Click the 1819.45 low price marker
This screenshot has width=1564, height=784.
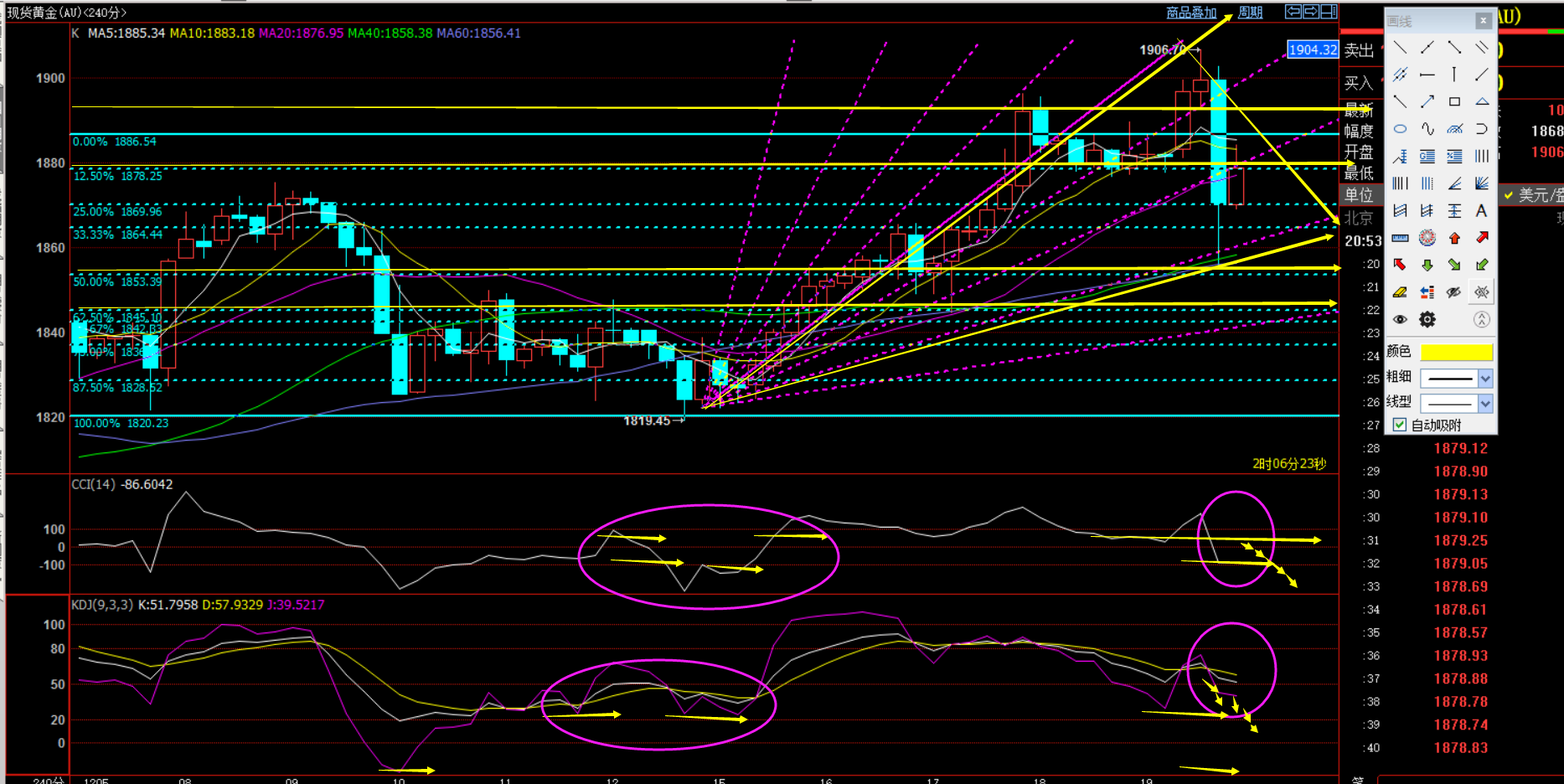(647, 420)
